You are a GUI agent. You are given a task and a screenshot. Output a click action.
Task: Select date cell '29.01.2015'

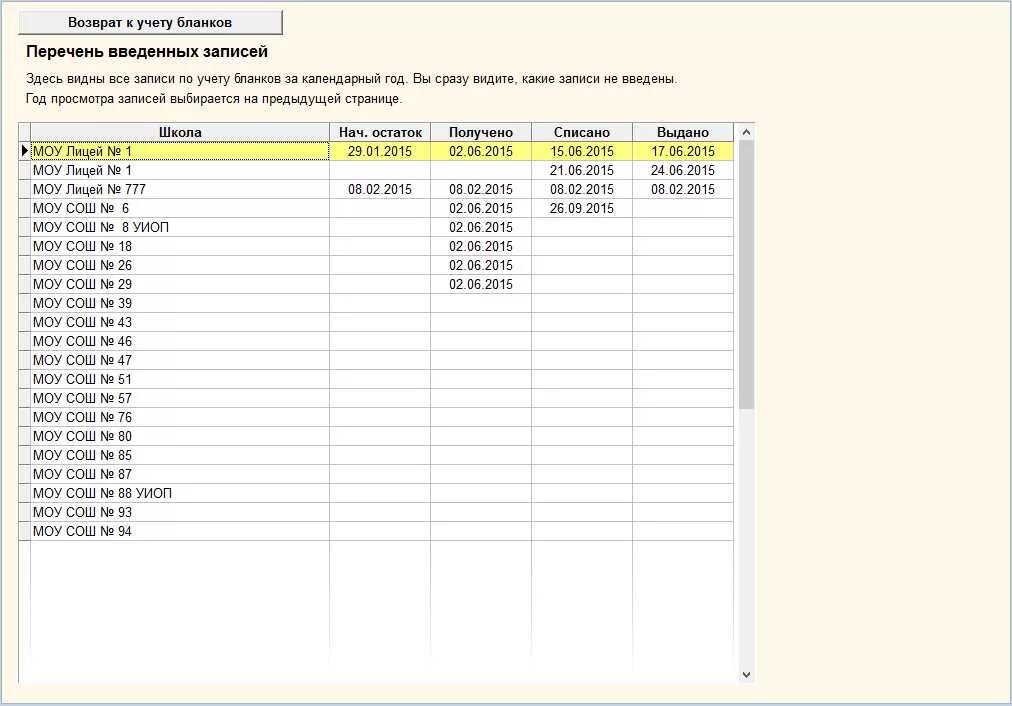380,152
